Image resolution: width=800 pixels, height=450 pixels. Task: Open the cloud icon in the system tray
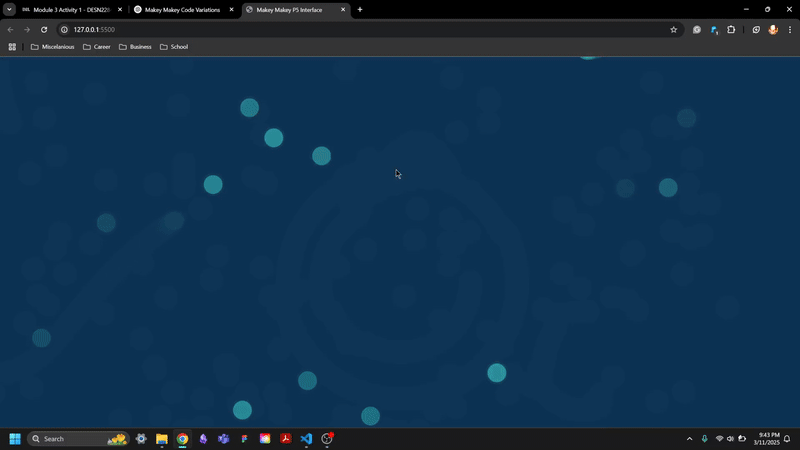[x=742, y=439]
